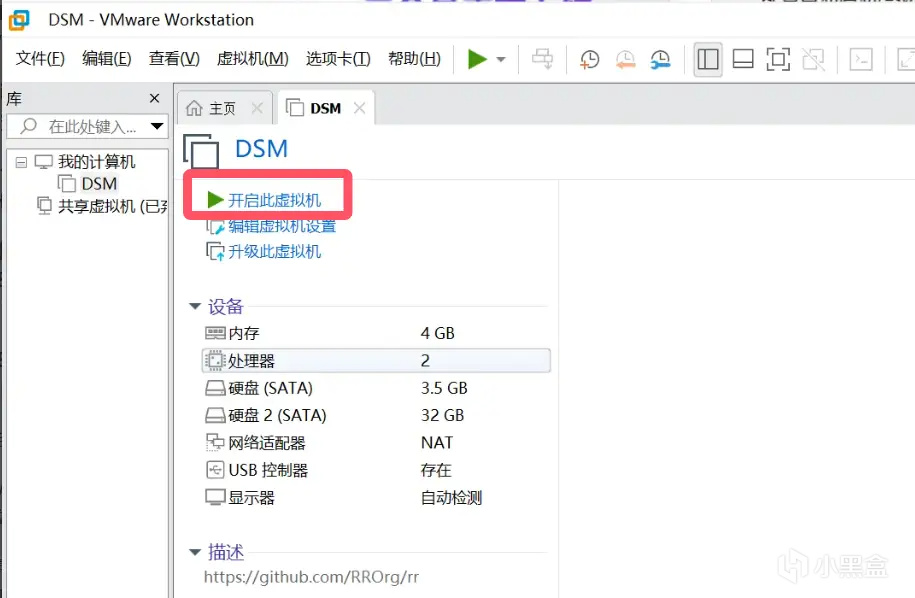Click 开启此虚拟机 to power on
The width and height of the screenshot is (915, 598).
[x=274, y=200]
